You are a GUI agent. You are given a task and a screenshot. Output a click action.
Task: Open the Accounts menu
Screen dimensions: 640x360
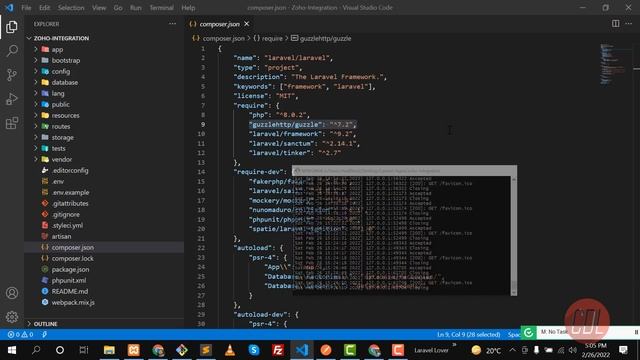click(12, 293)
